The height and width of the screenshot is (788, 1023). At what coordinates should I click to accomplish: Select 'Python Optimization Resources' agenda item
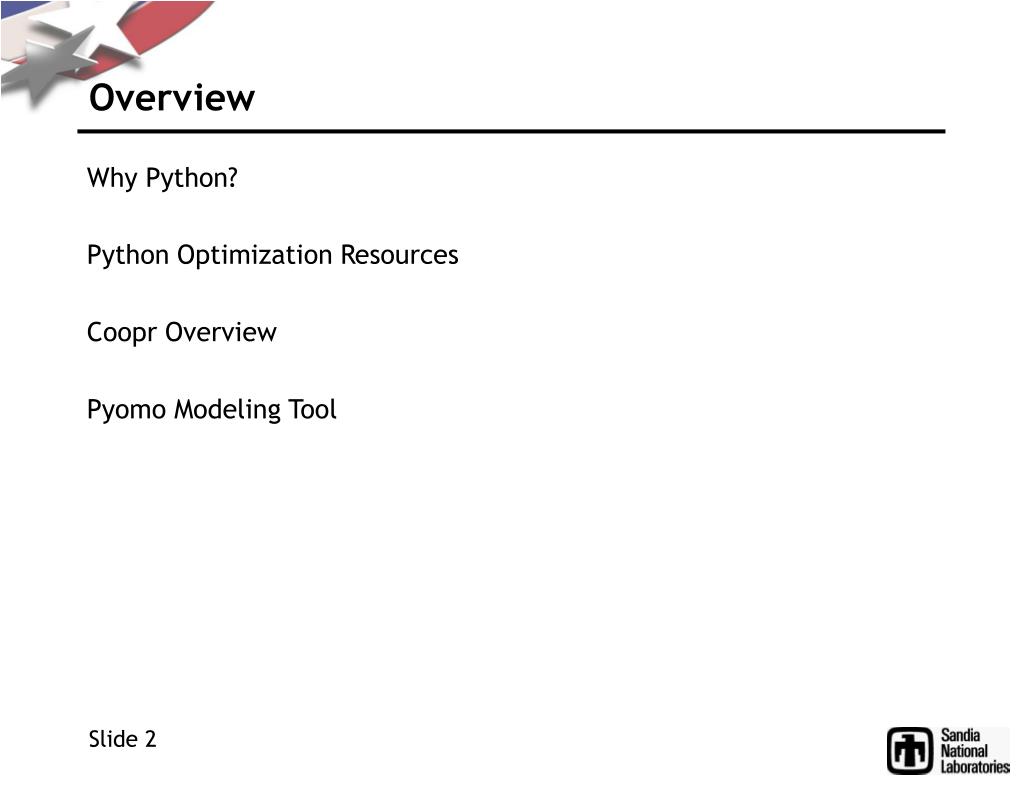(273, 255)
